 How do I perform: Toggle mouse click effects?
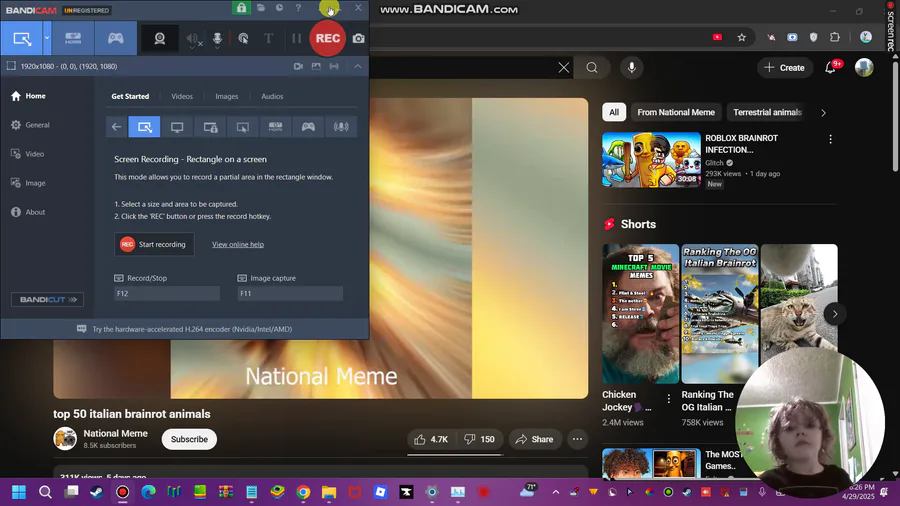[x=243, y=39]
